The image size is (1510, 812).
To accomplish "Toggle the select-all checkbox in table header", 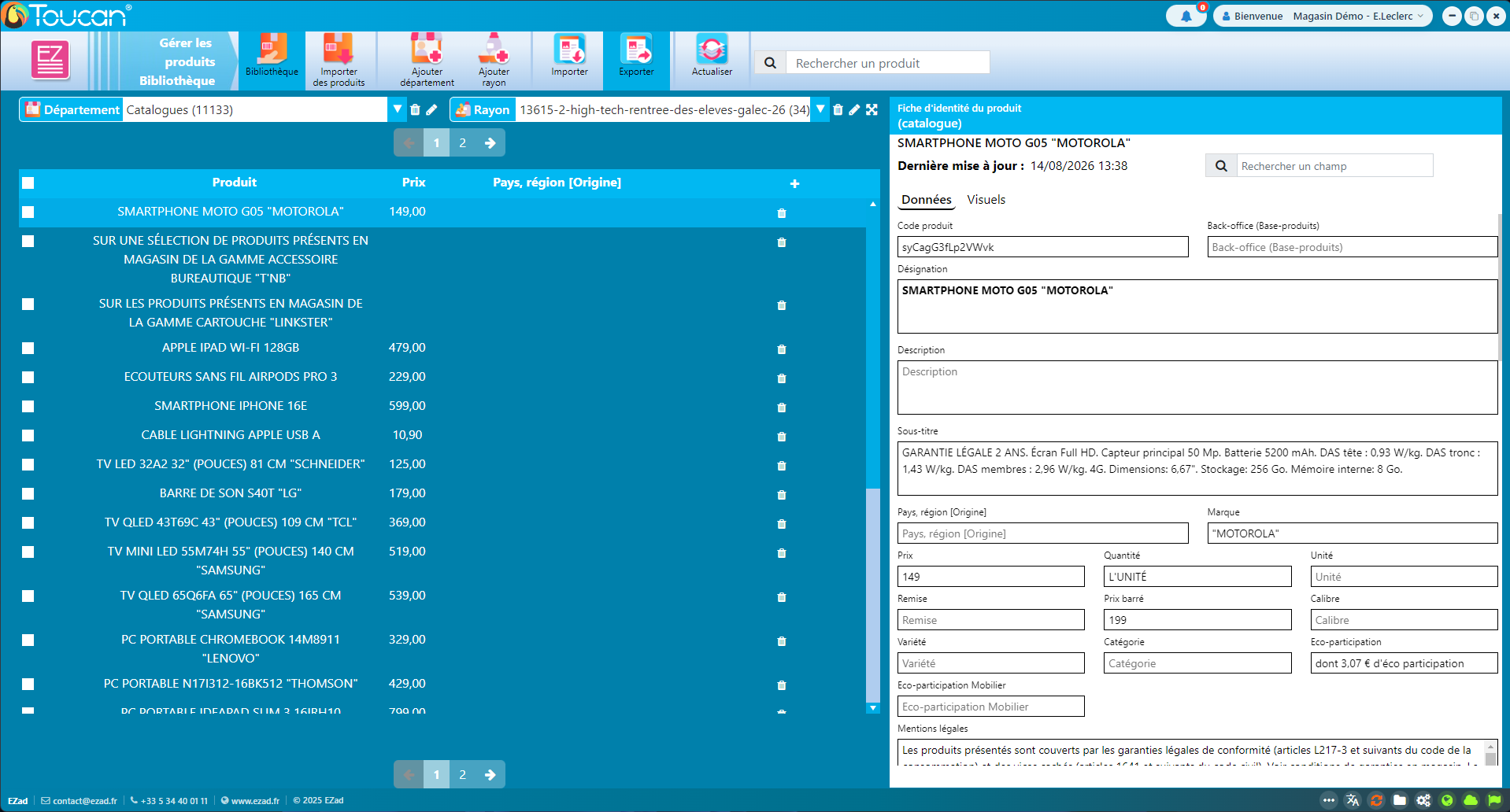I will pos(28,183).
